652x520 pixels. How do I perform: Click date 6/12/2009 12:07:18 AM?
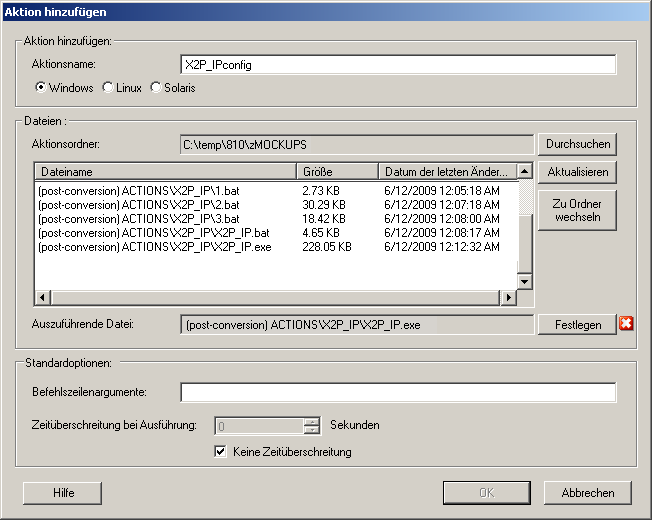pos(442,205)
